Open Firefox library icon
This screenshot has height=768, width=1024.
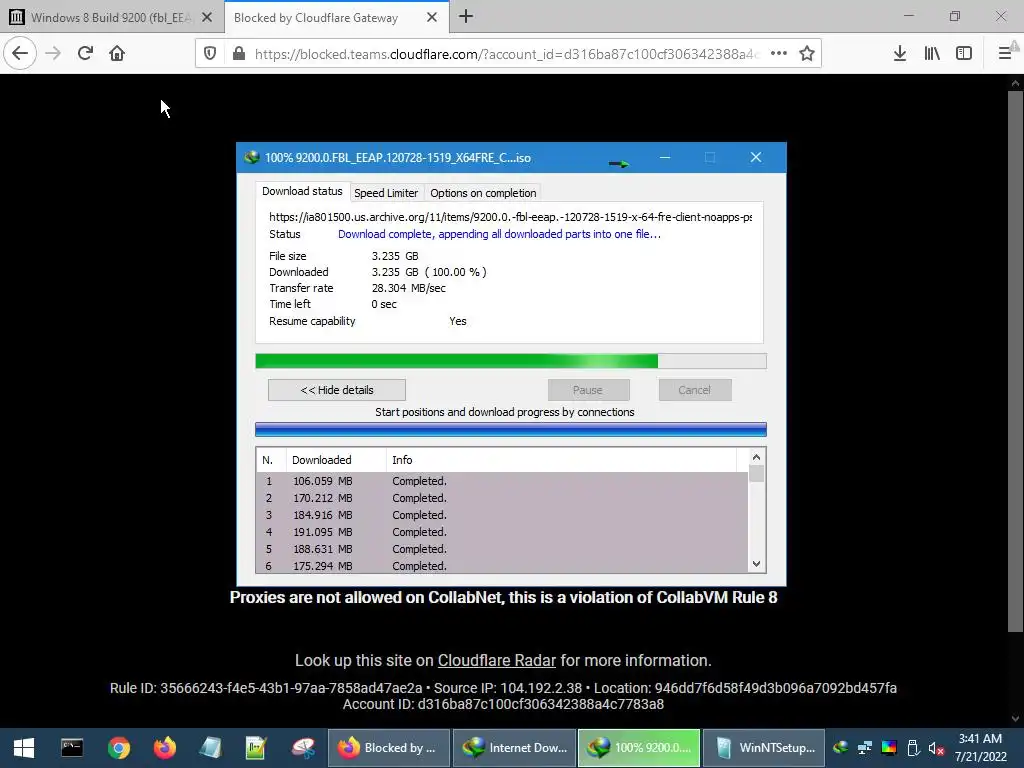(x=932, y=54)
